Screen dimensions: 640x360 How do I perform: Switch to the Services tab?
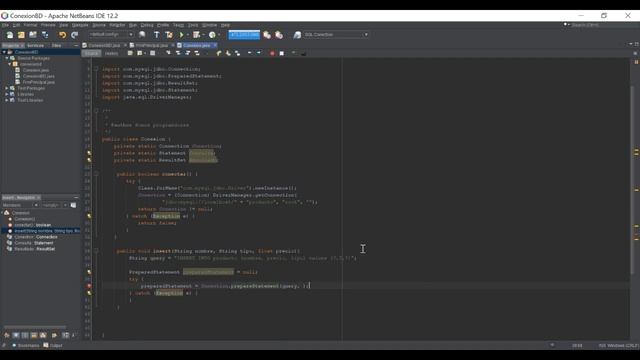point(36,46)
